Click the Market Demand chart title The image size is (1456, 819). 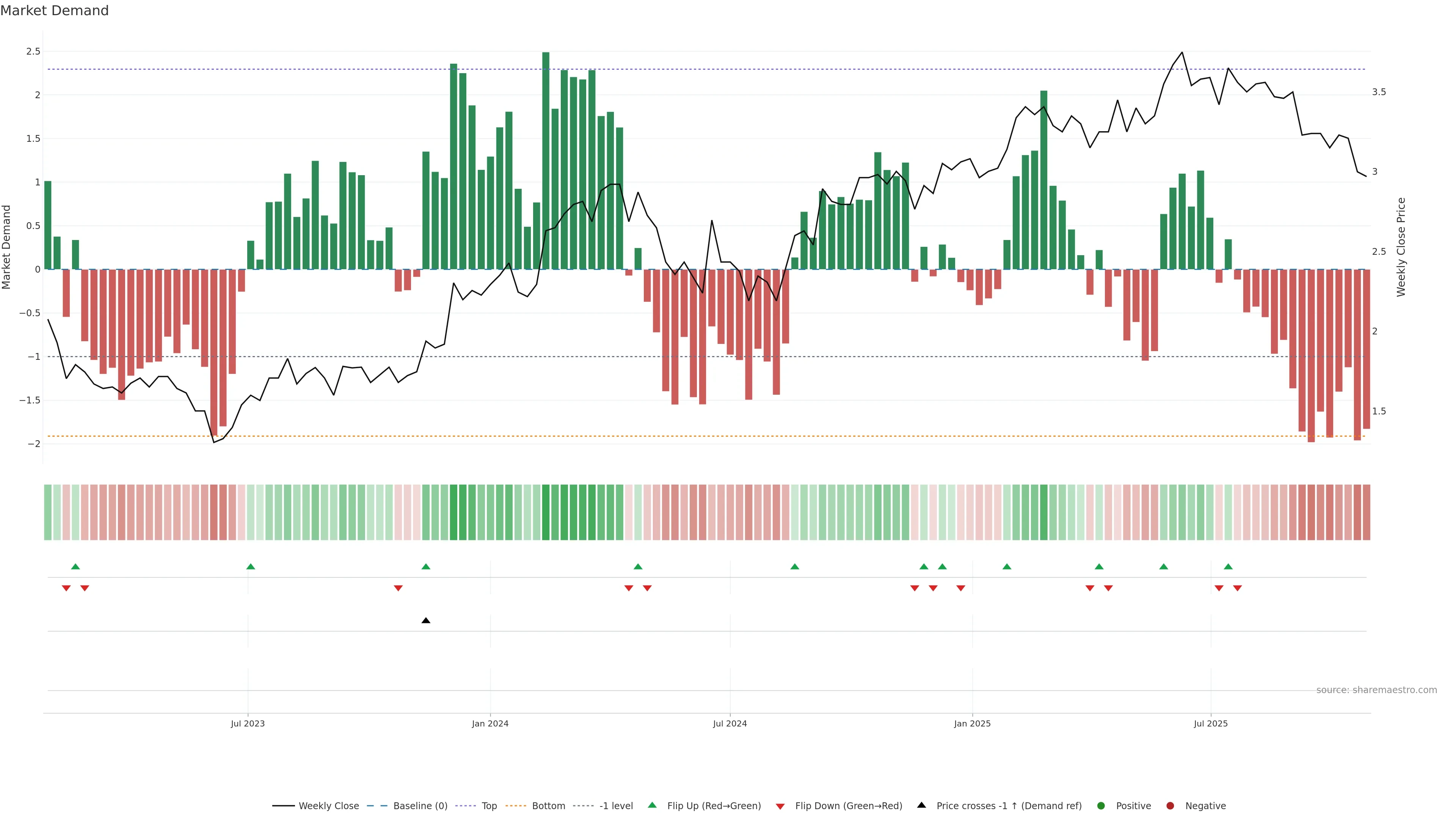click(54, 11)
